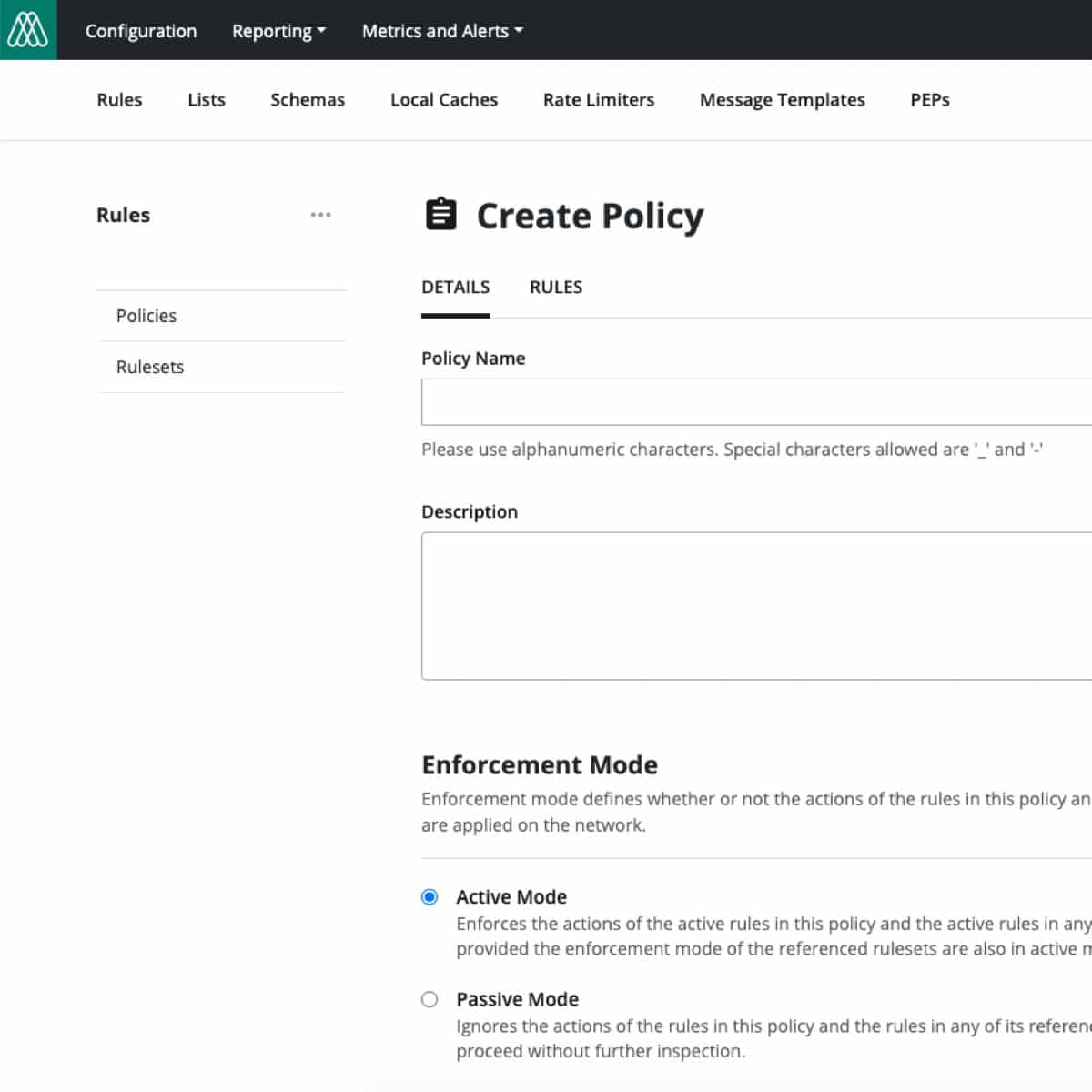
Task: Open Policies in the Rules sidebar
Action: tap(221, 316)
